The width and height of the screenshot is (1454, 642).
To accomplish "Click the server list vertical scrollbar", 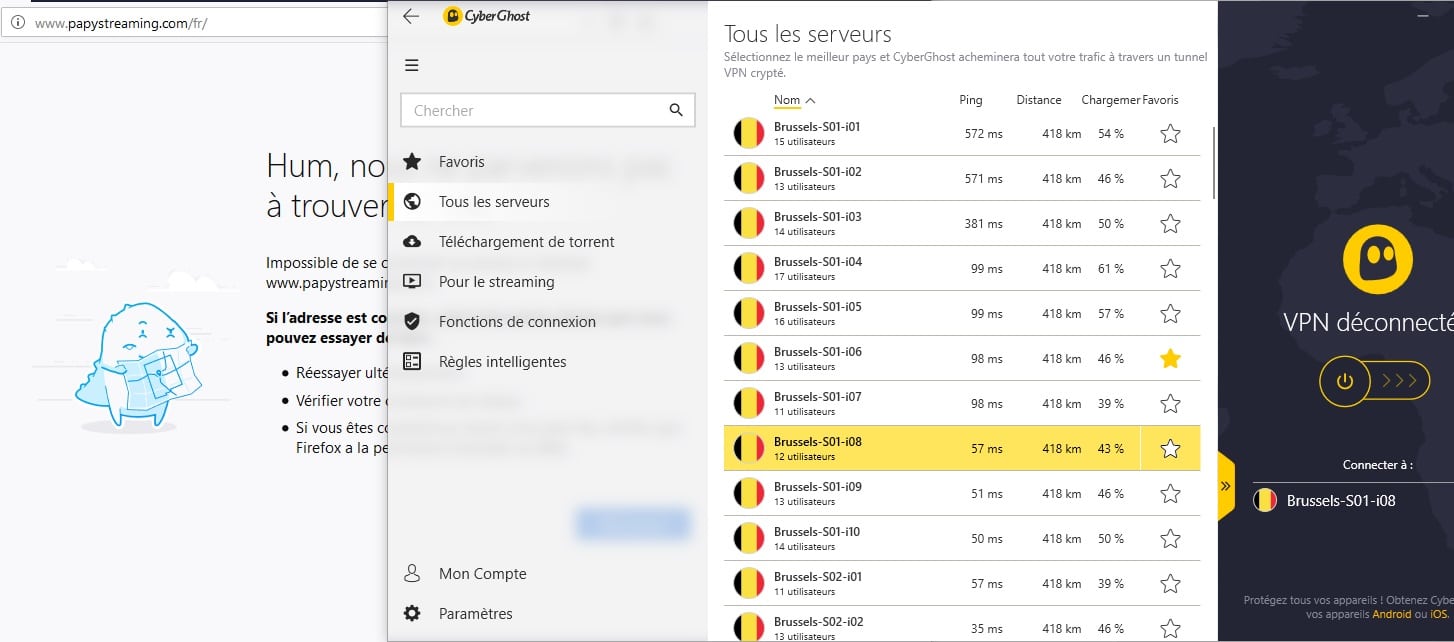I will tap(1214, 160).
